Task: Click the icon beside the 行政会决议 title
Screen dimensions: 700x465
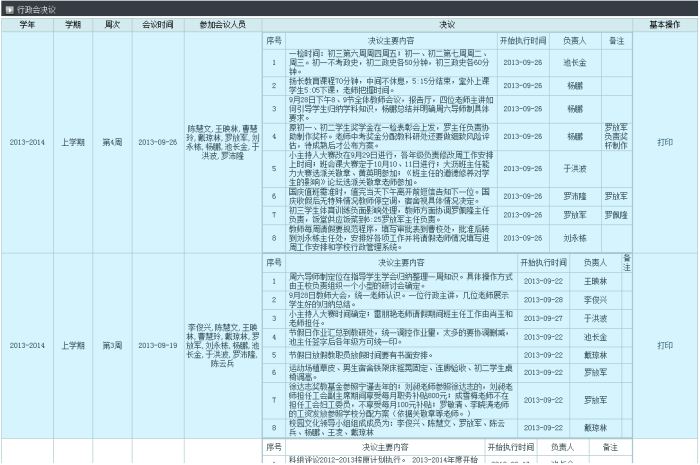Action: pos(8,8)
